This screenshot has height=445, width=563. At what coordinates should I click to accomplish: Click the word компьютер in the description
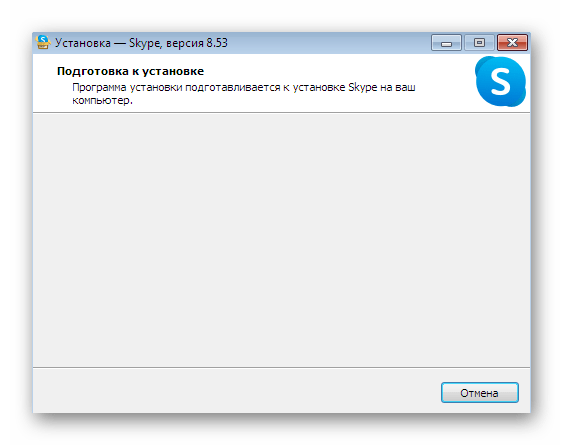[x=102, y=101]
